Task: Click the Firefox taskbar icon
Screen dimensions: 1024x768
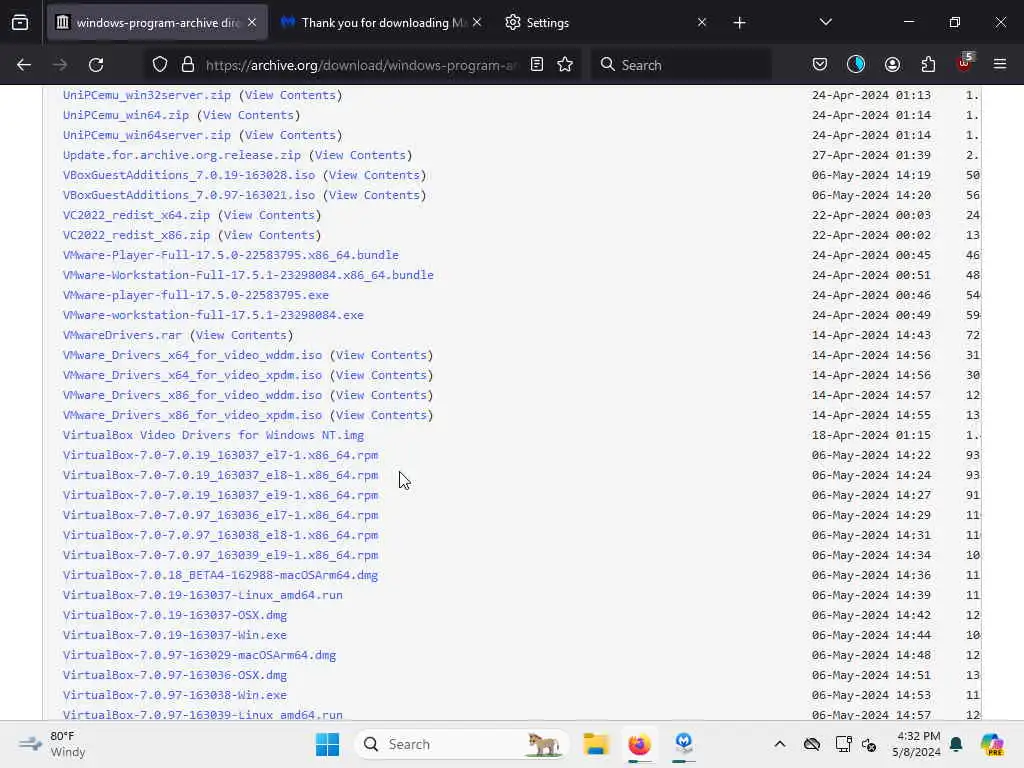Action: (x=639, y=744)
